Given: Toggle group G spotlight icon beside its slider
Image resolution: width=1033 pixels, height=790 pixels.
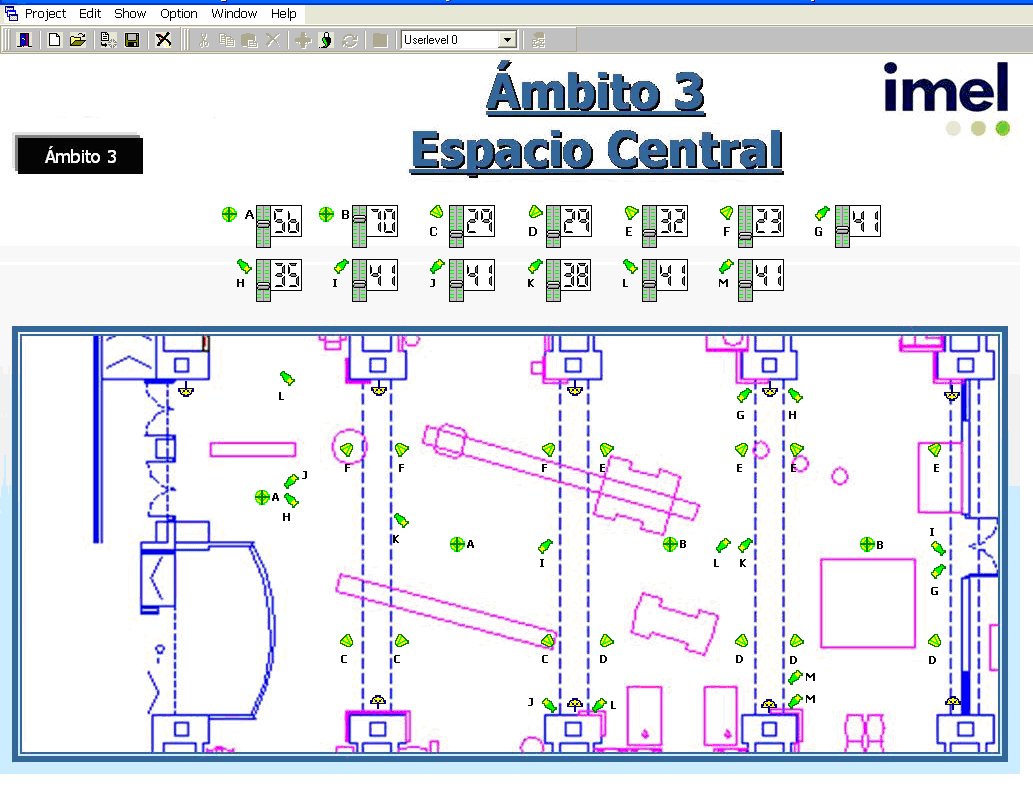Looking at the screenshot, I should 822,213.
